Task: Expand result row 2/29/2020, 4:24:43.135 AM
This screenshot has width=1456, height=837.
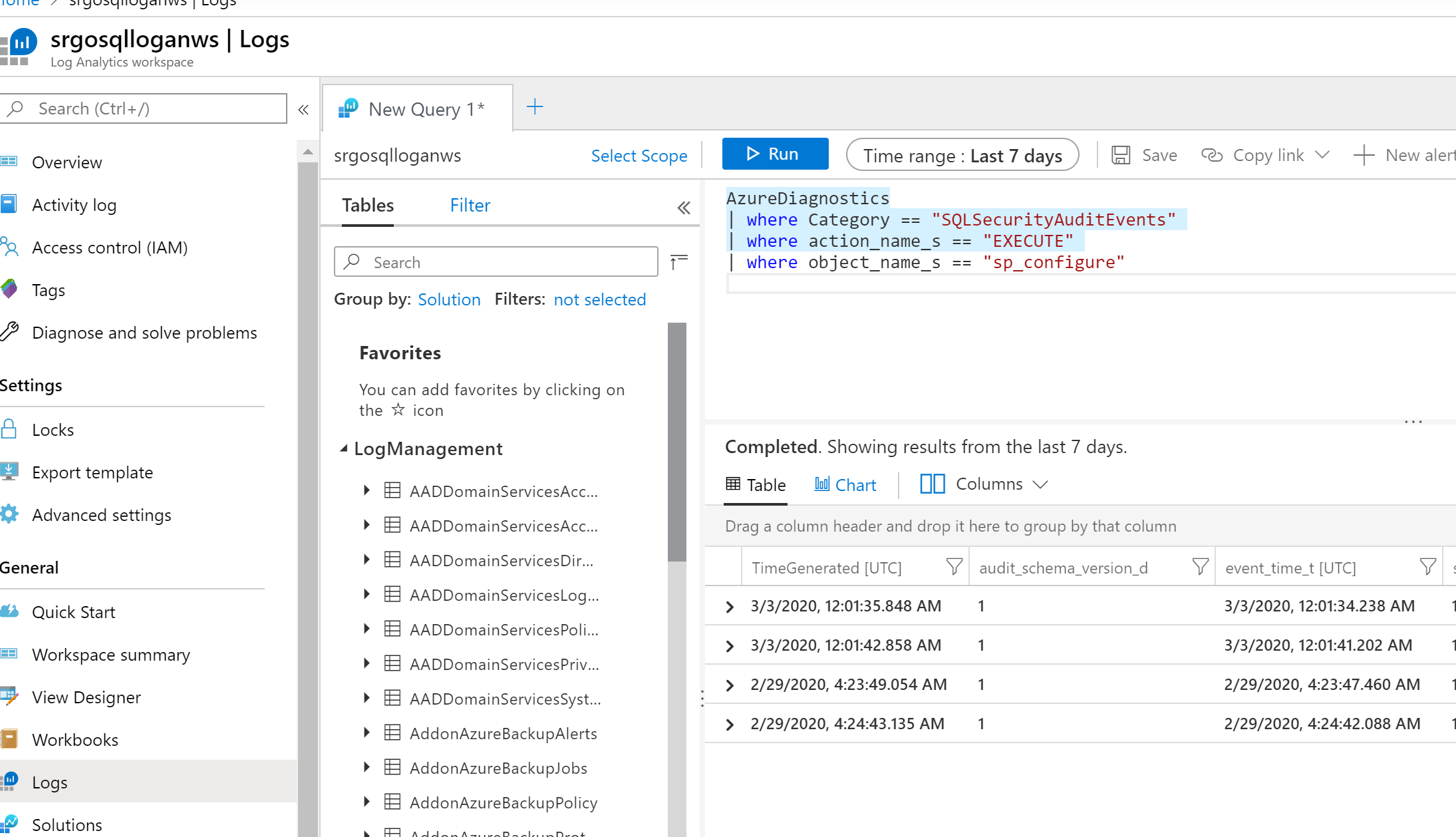Action: pos(730,724)
